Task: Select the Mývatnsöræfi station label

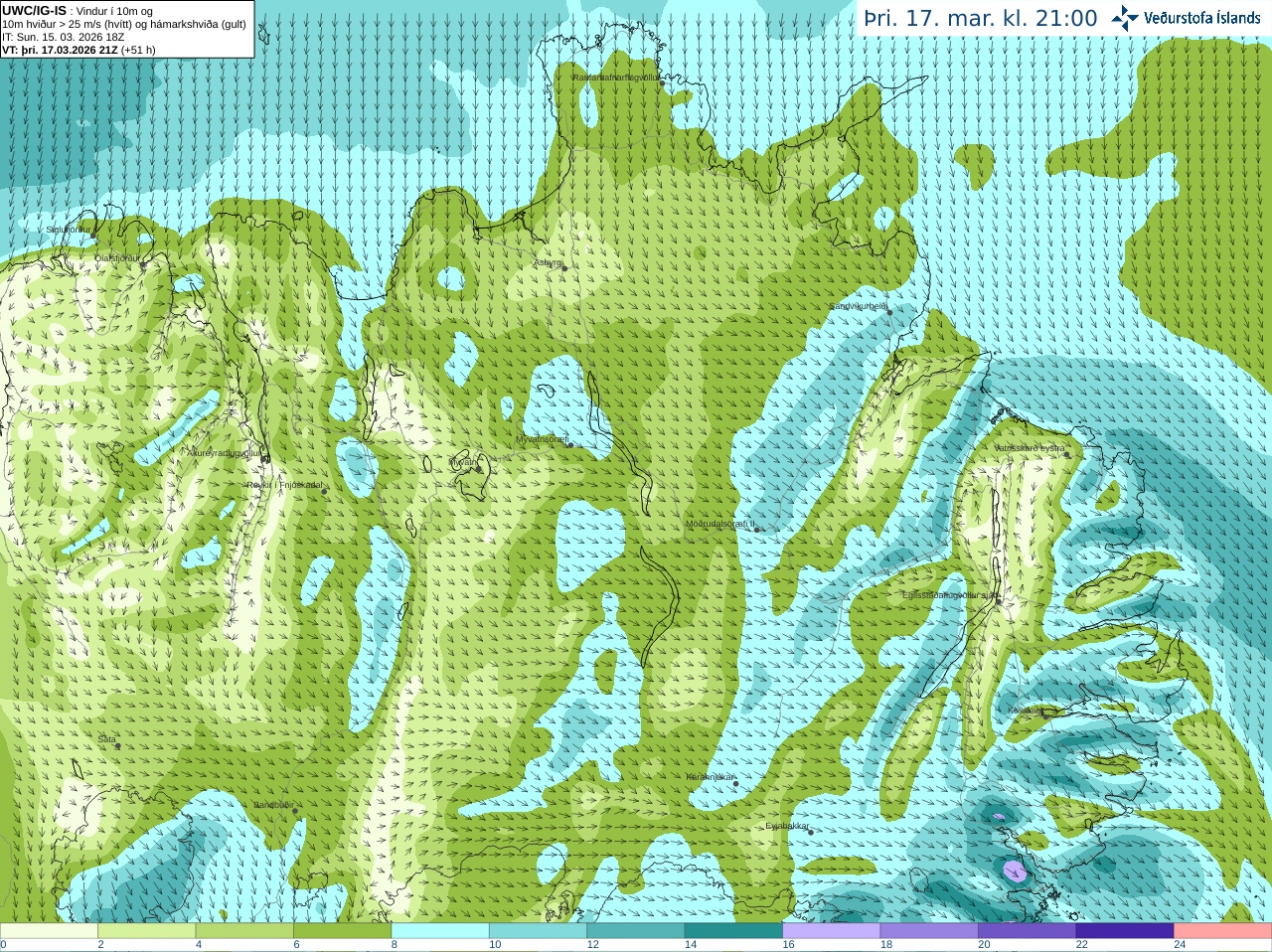Action: 542,438
